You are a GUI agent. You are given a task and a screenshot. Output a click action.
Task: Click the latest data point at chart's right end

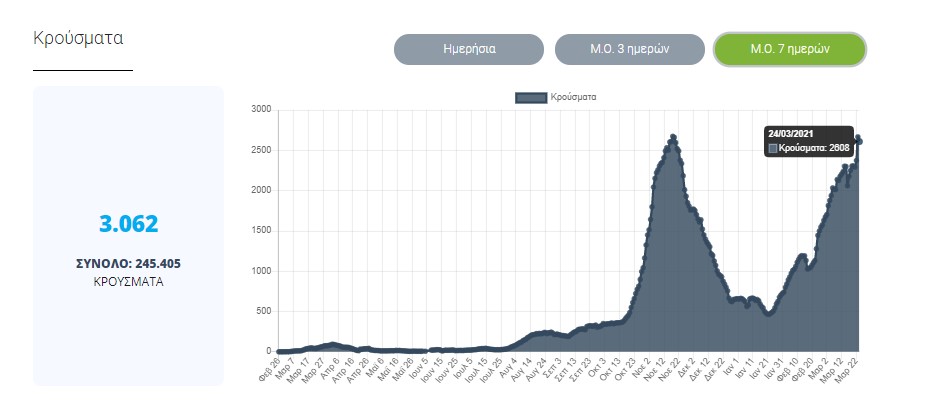click(860, 141)
